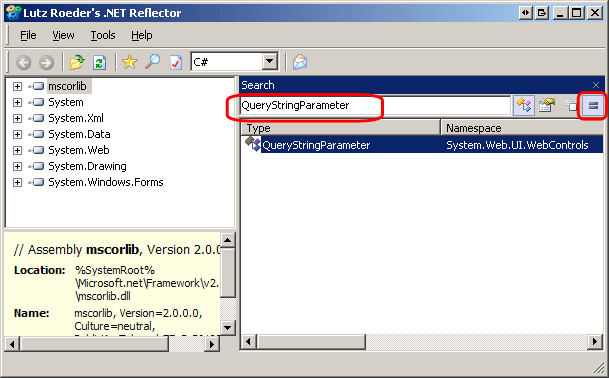Screen dimensions: 609x378
Task: Select QueryStringParameter result row
Action: click(x=422, y=145)
